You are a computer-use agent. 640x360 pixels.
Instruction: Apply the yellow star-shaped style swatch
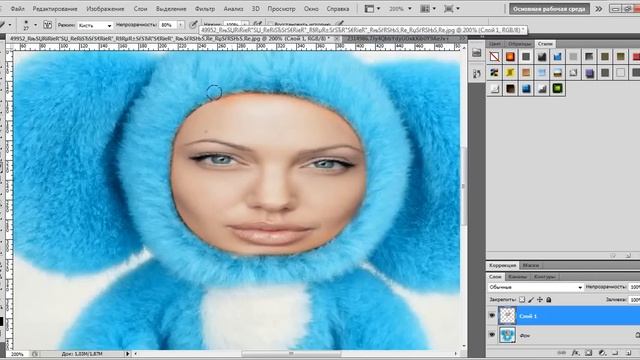(x=510, y=73)
